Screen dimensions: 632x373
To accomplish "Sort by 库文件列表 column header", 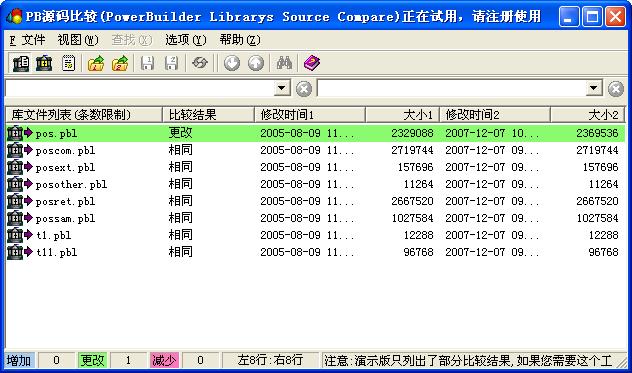I will point(84,115).
